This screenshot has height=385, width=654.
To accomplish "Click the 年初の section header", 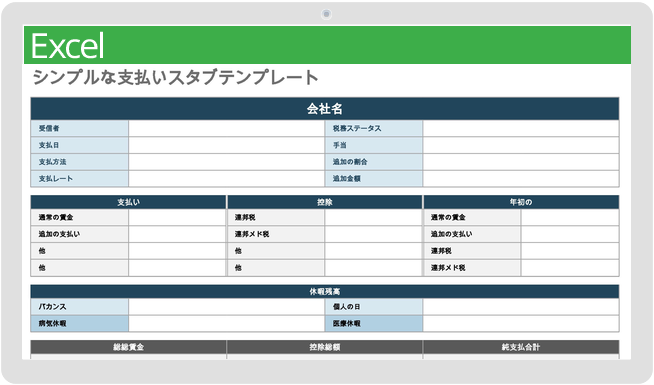I will click(521, 202).
